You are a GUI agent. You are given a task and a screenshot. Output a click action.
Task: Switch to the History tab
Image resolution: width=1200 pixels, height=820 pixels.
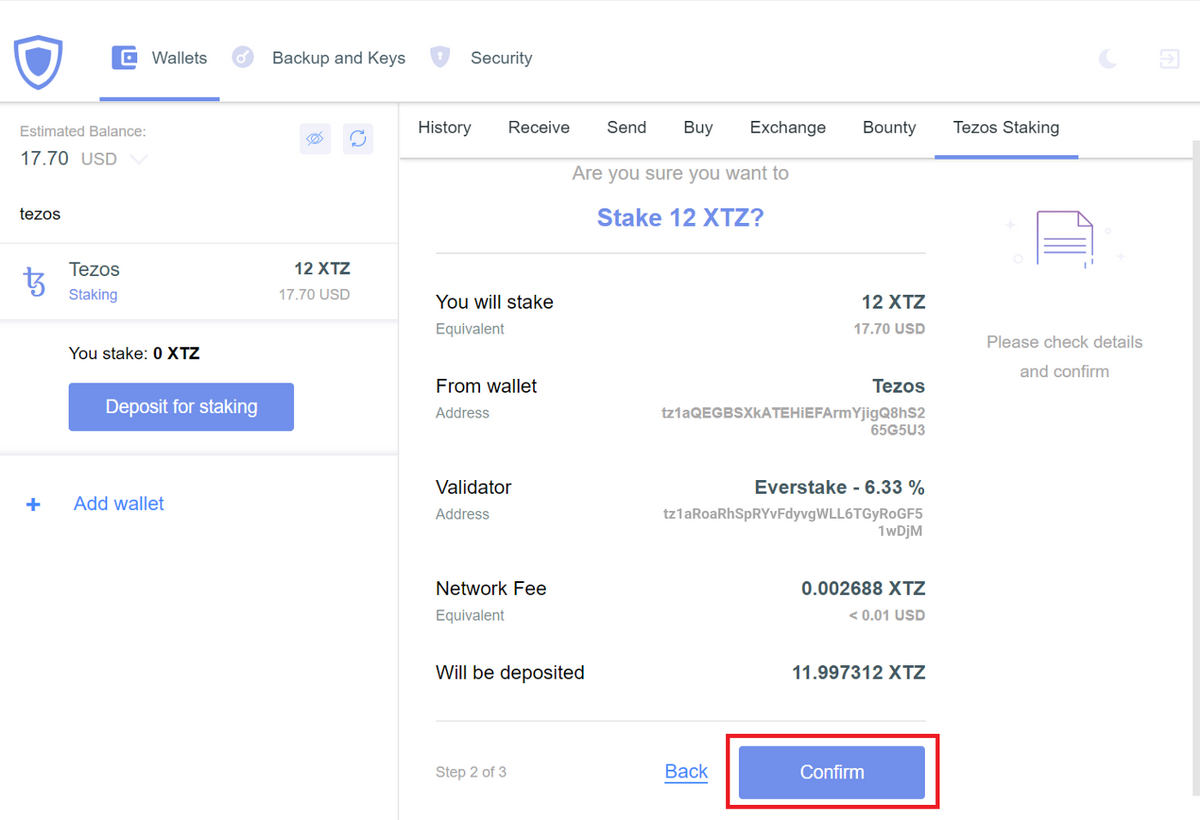click(444, 127)
